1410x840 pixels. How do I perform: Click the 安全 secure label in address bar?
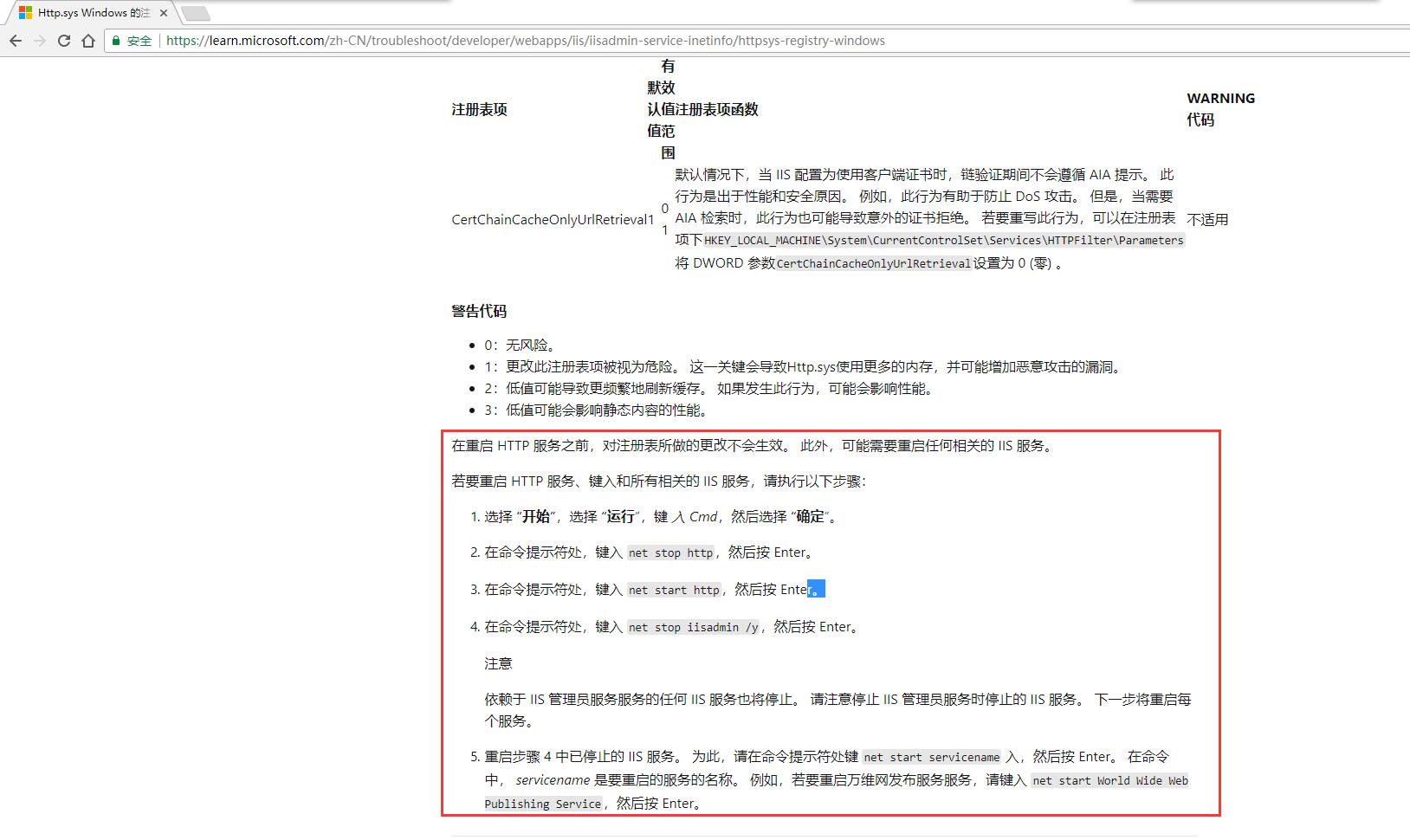coord(139,41)
